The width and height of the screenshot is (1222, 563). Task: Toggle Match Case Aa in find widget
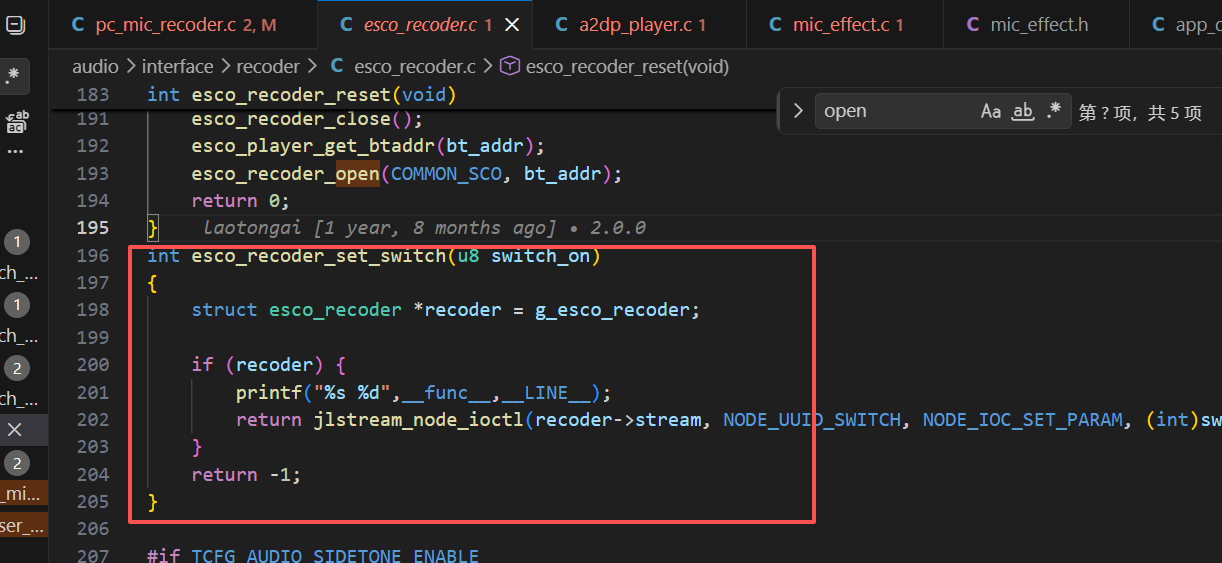point(991,111)
